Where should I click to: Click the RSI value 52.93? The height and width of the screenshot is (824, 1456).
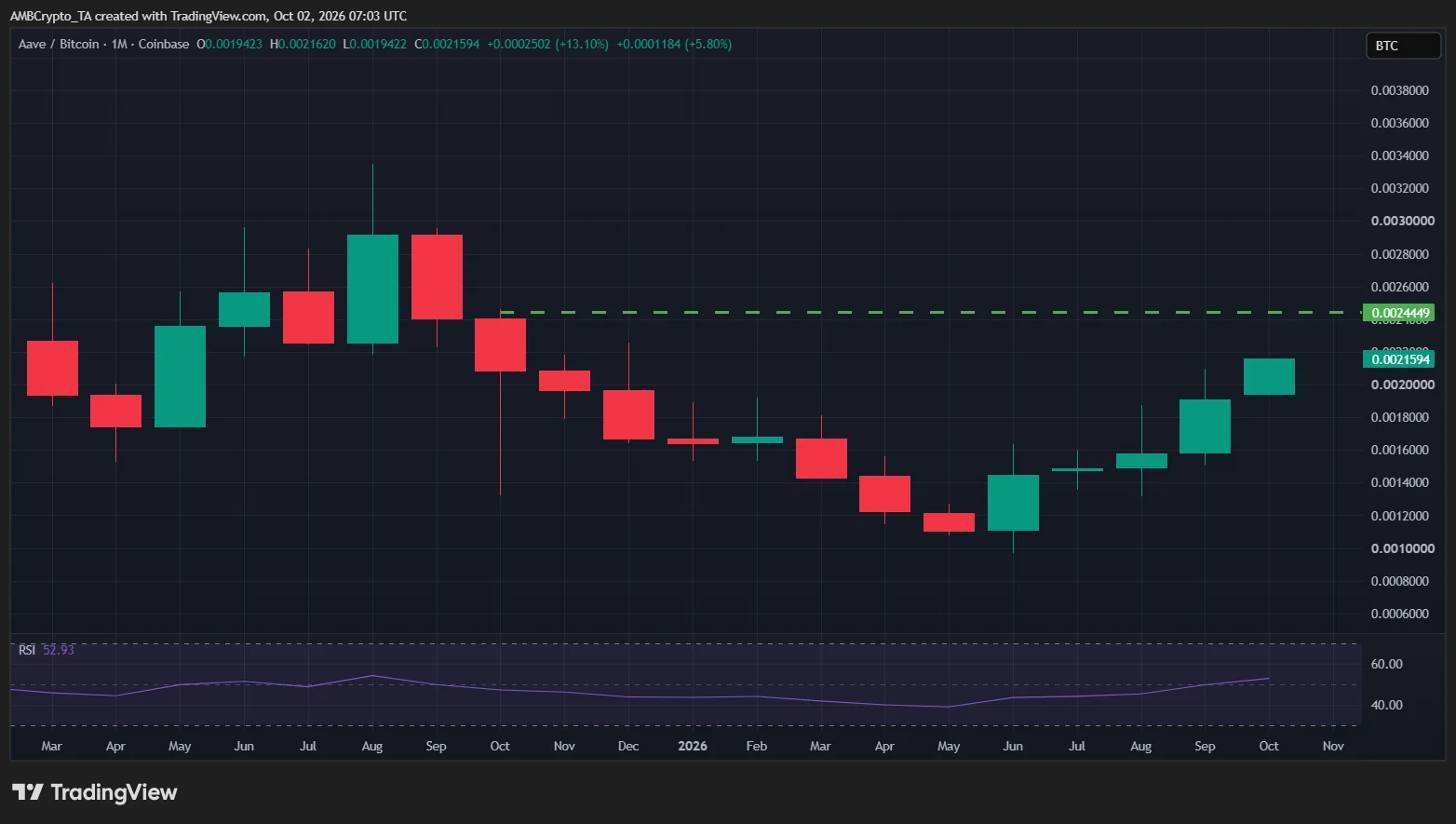(59, 650)
